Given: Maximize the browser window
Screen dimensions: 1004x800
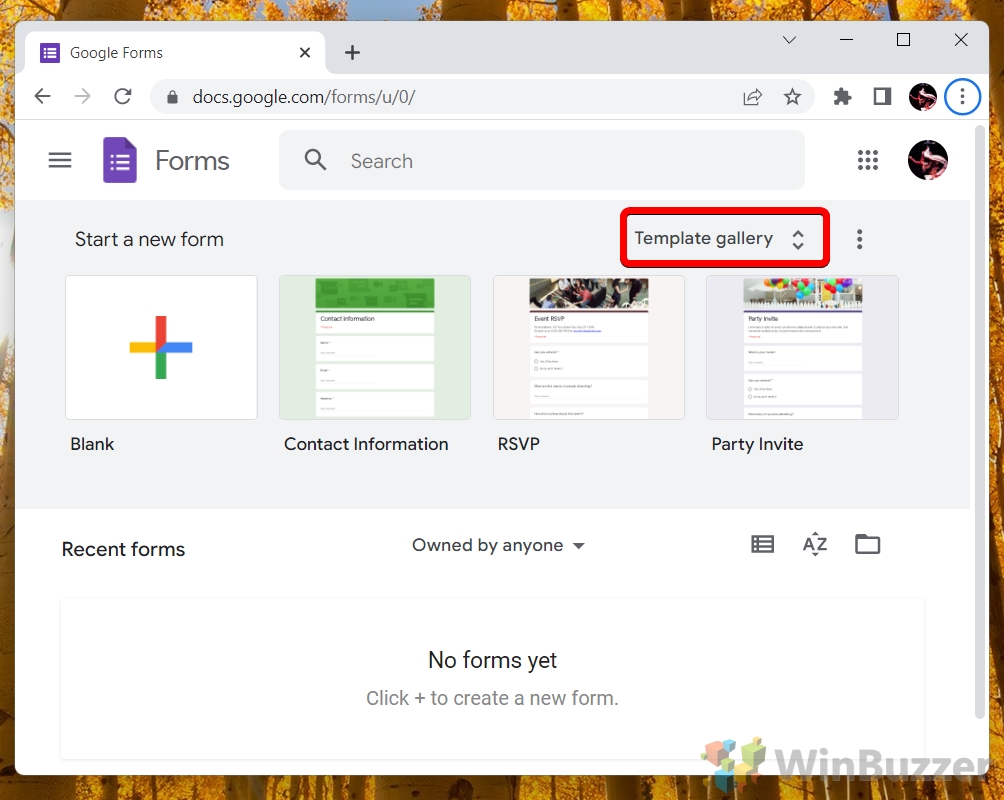Looking at the screenshot, I should (903, 40).
